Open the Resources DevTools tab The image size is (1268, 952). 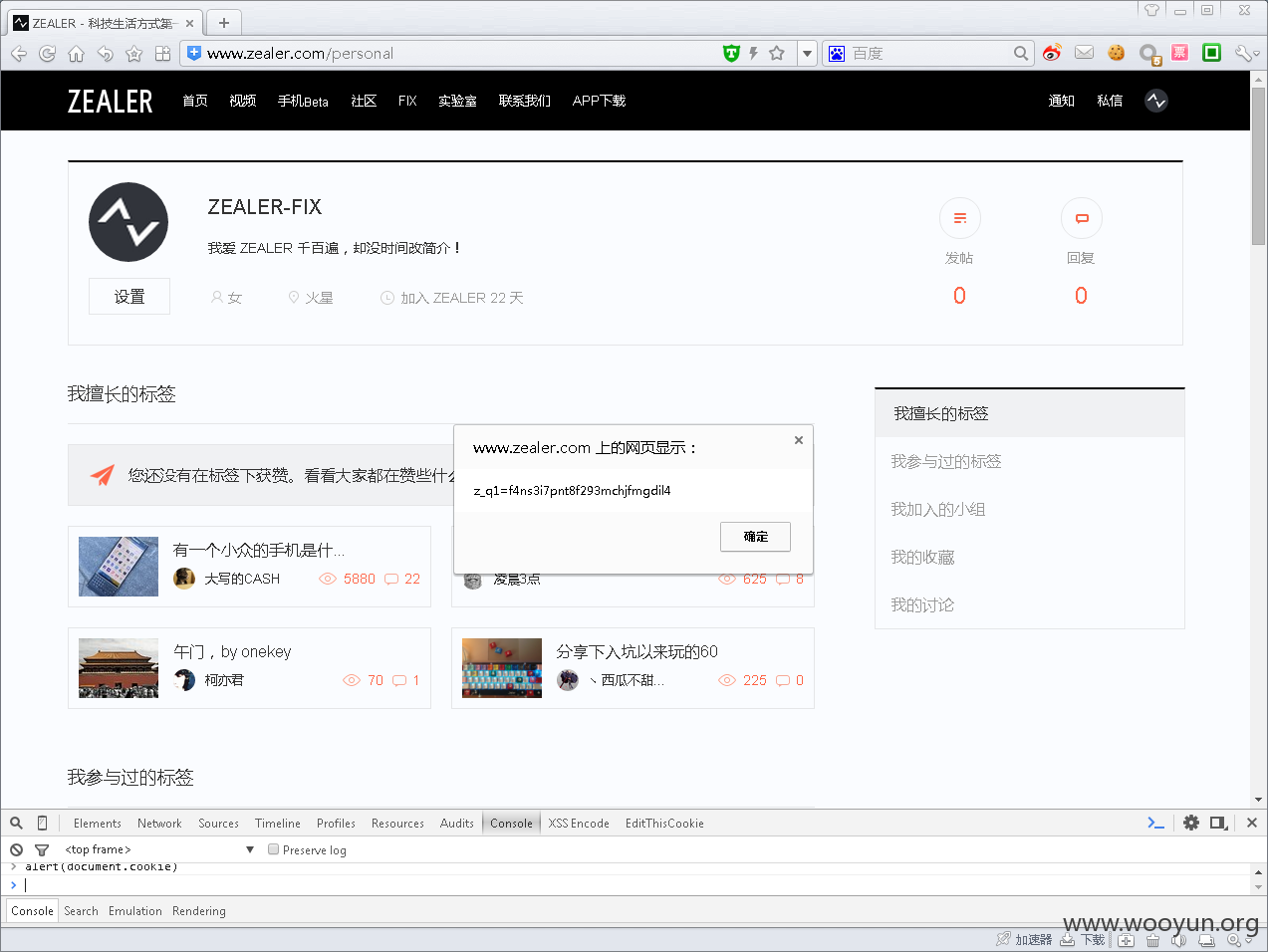[x=397, y=824]
